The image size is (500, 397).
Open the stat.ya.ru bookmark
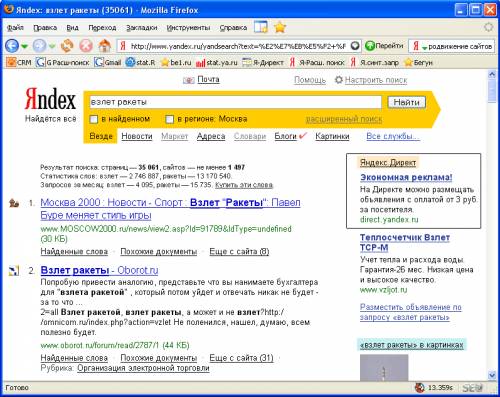point(217,62)
